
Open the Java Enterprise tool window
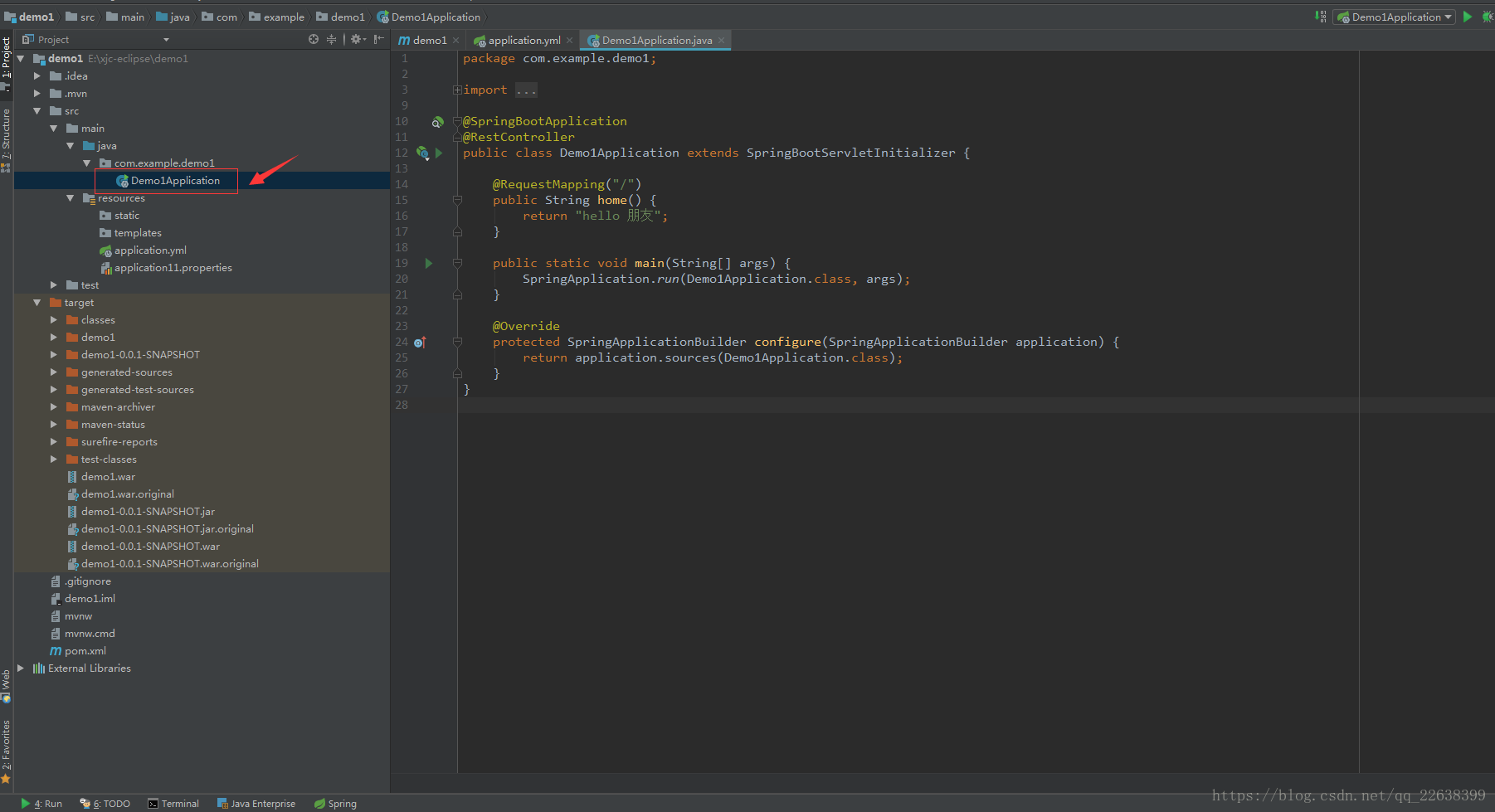[256, 803]
